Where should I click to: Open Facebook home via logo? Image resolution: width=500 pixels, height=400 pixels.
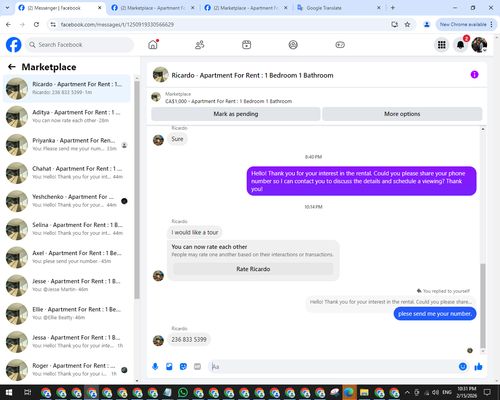(x=14, y=45)
